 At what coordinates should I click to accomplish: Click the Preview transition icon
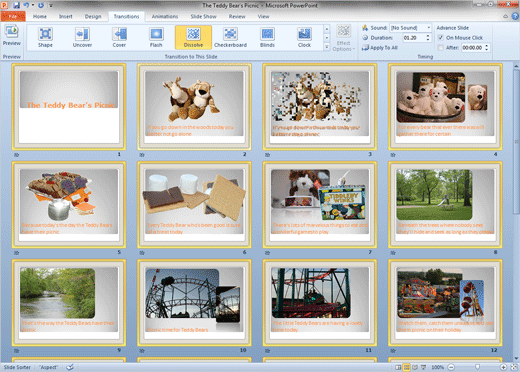pyautogui.click(x=12, y=36)
